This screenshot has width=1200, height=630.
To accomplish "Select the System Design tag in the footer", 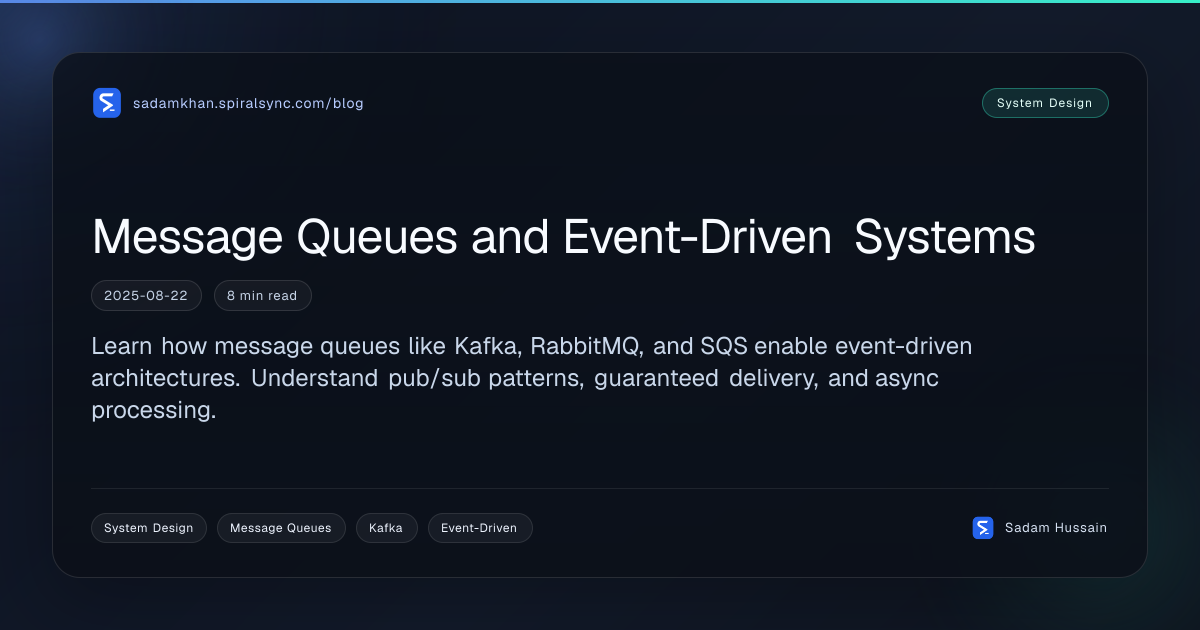I will point(149,528).
